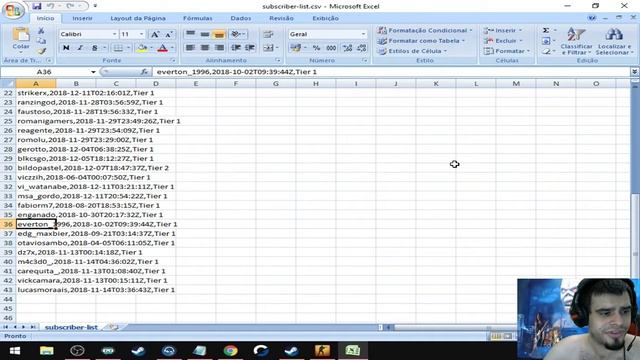Image resolution: width=640 pixels, height=360 pixels.
Task: Open the Windows Start menu
Action: (15, 351)
